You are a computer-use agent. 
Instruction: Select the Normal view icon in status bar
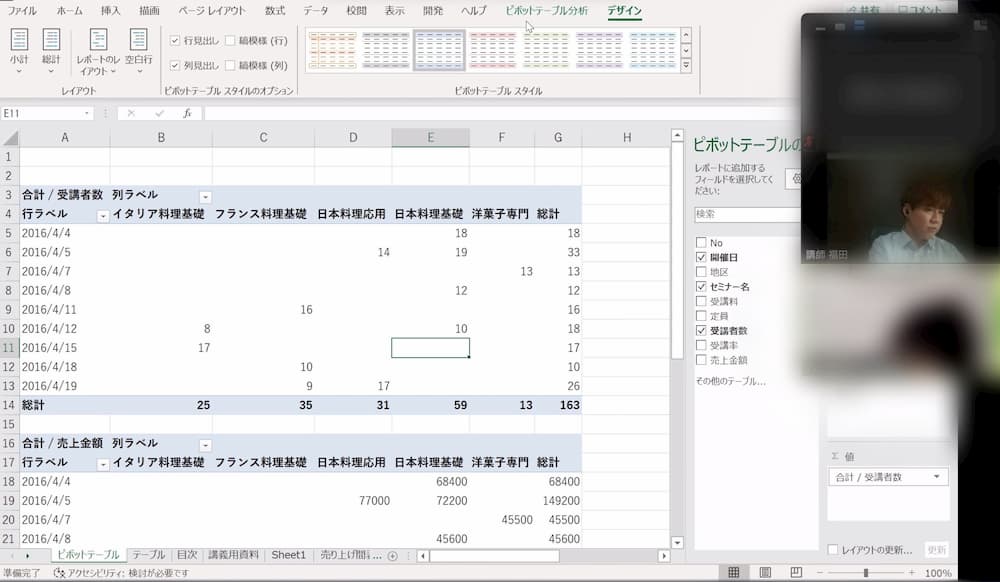point(734,573)
